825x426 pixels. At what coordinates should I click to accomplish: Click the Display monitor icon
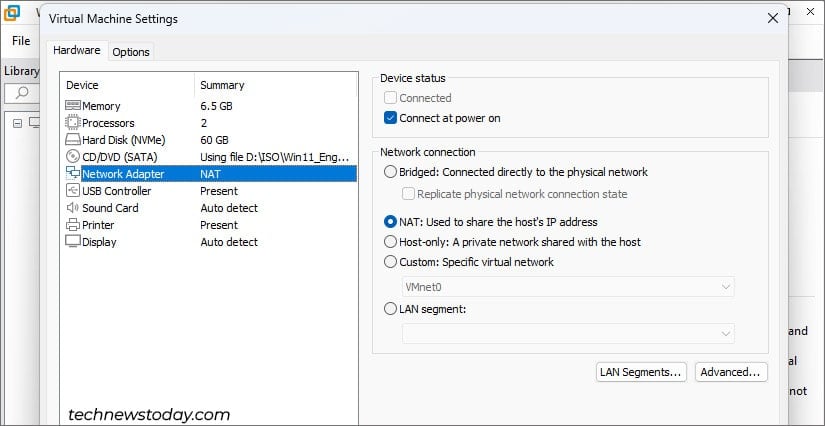click(x=73, y=242)
